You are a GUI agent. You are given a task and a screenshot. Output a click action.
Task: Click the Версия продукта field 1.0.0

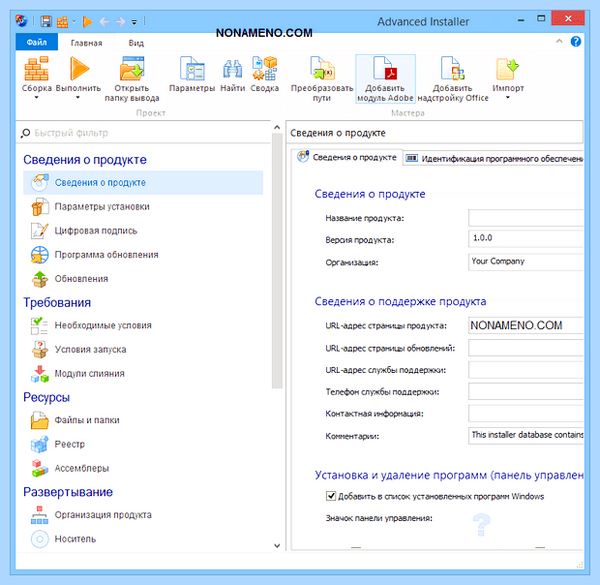tap(526, 239)
